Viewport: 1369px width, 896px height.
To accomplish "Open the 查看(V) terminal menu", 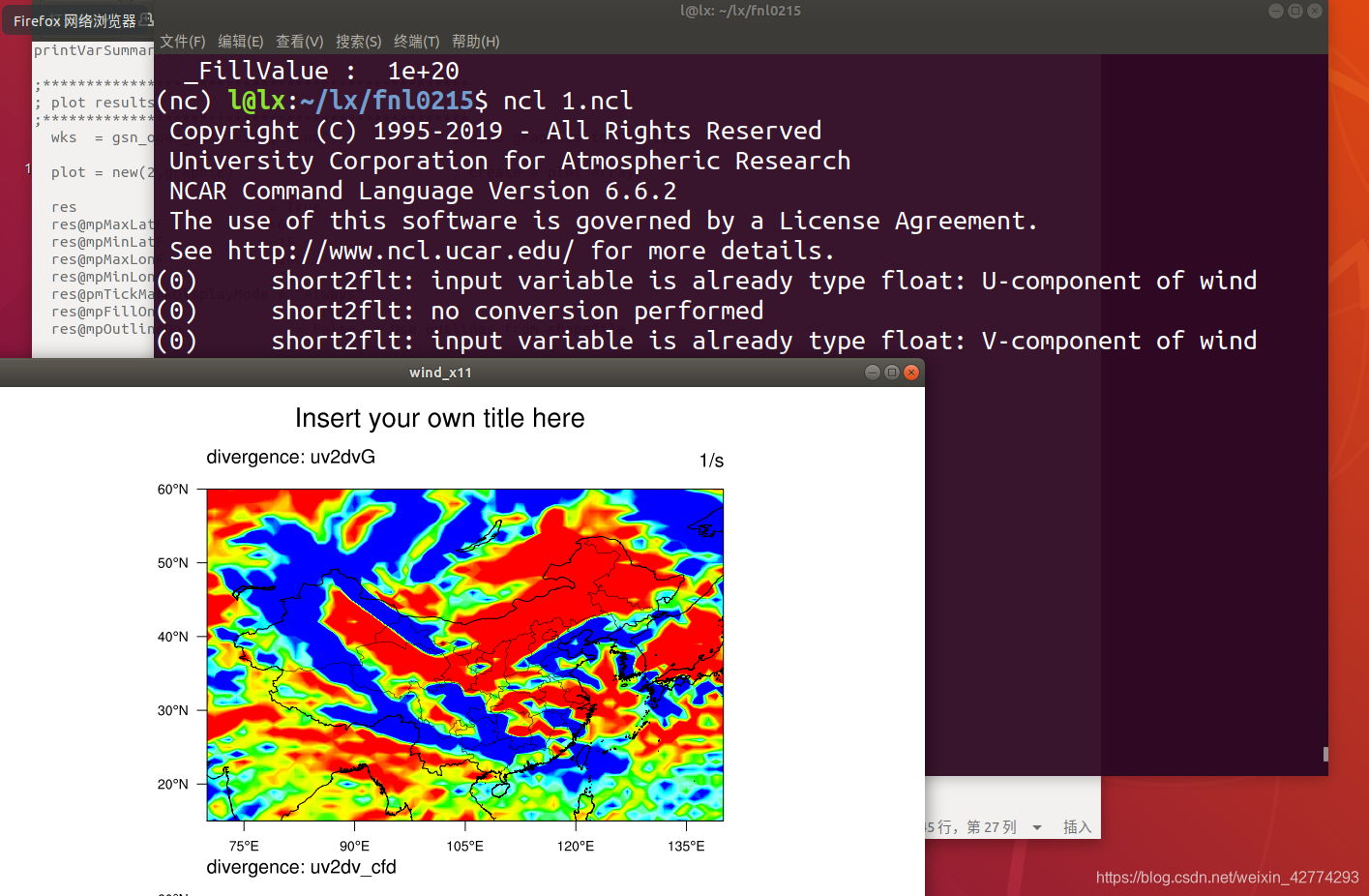I will pos(299,42).
